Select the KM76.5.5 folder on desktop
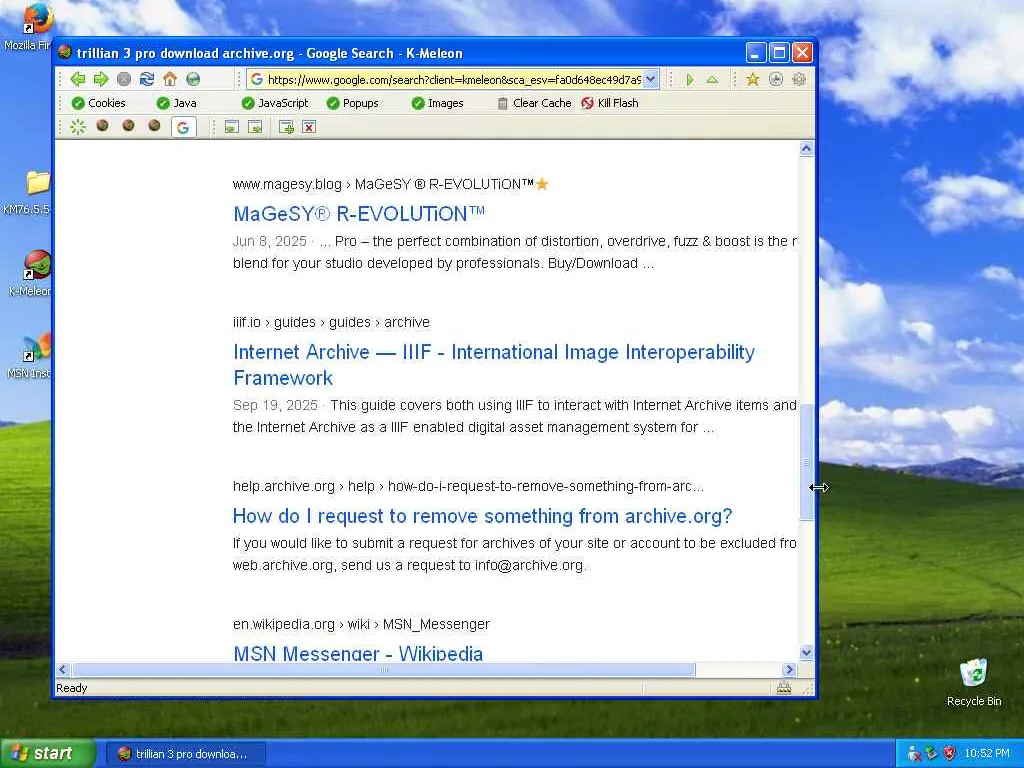Viewport: 1024px width, 768px height. pos(27,192)
